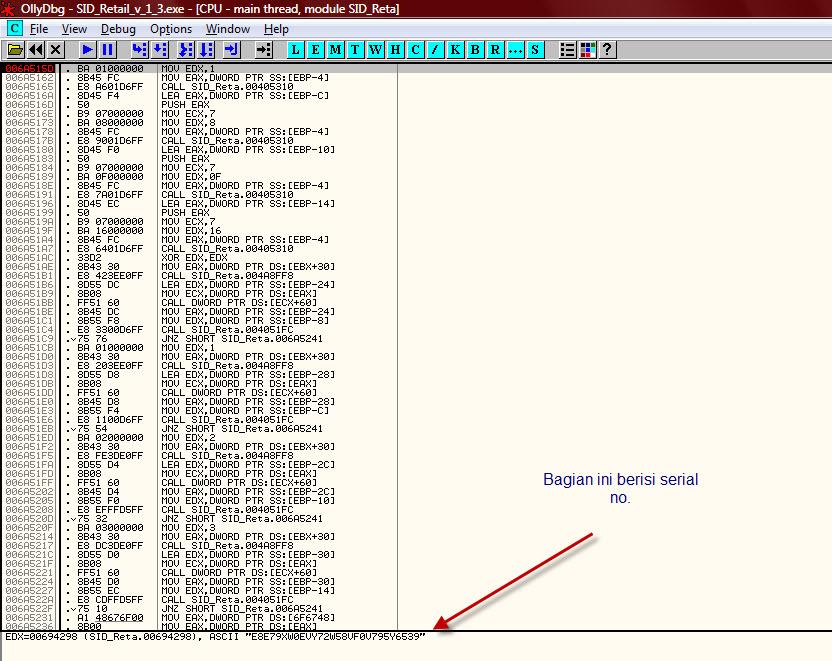Click Go to address arrow icon
The image size is (832, 661).
click(264, 50)
